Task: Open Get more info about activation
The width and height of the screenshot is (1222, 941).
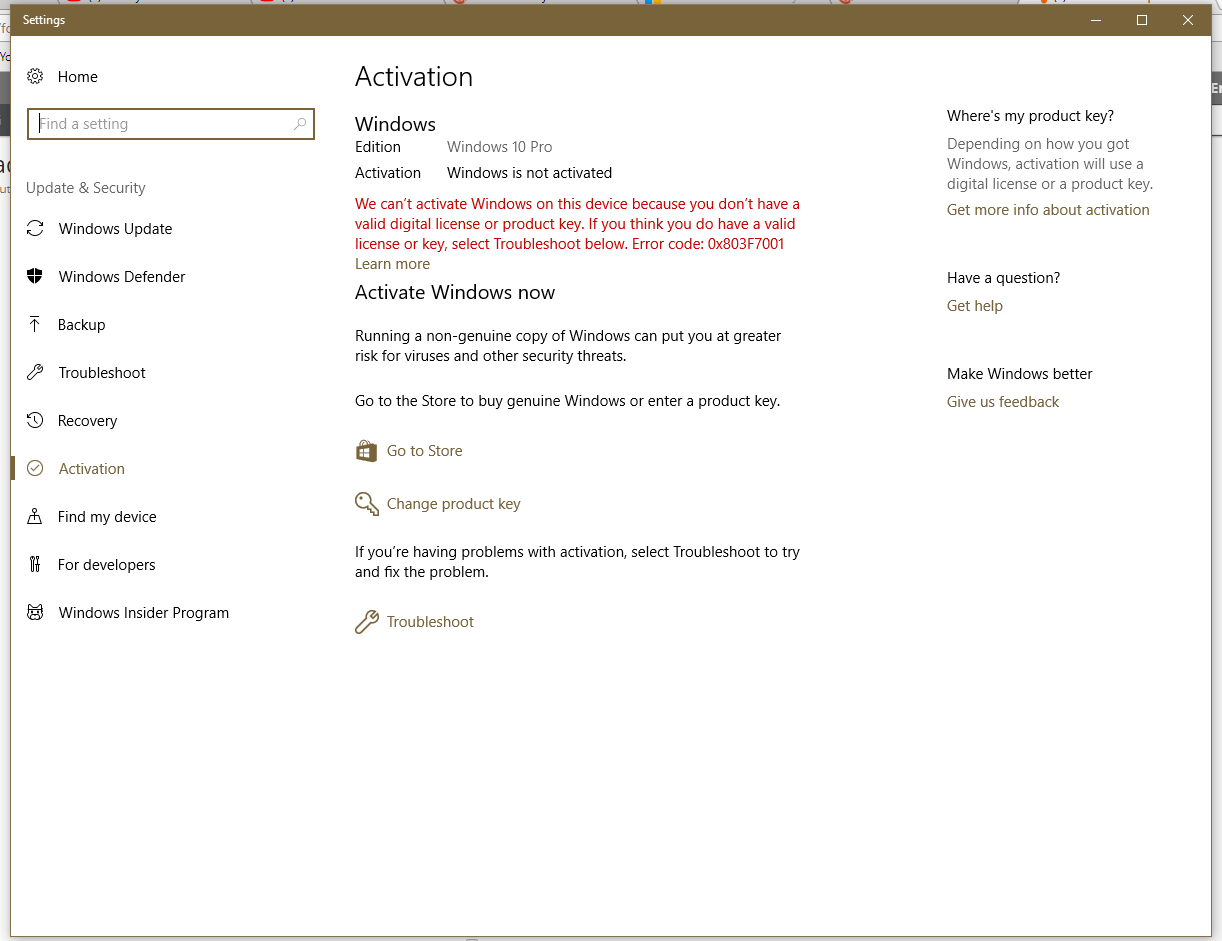Action: (x=1048, y=210)
